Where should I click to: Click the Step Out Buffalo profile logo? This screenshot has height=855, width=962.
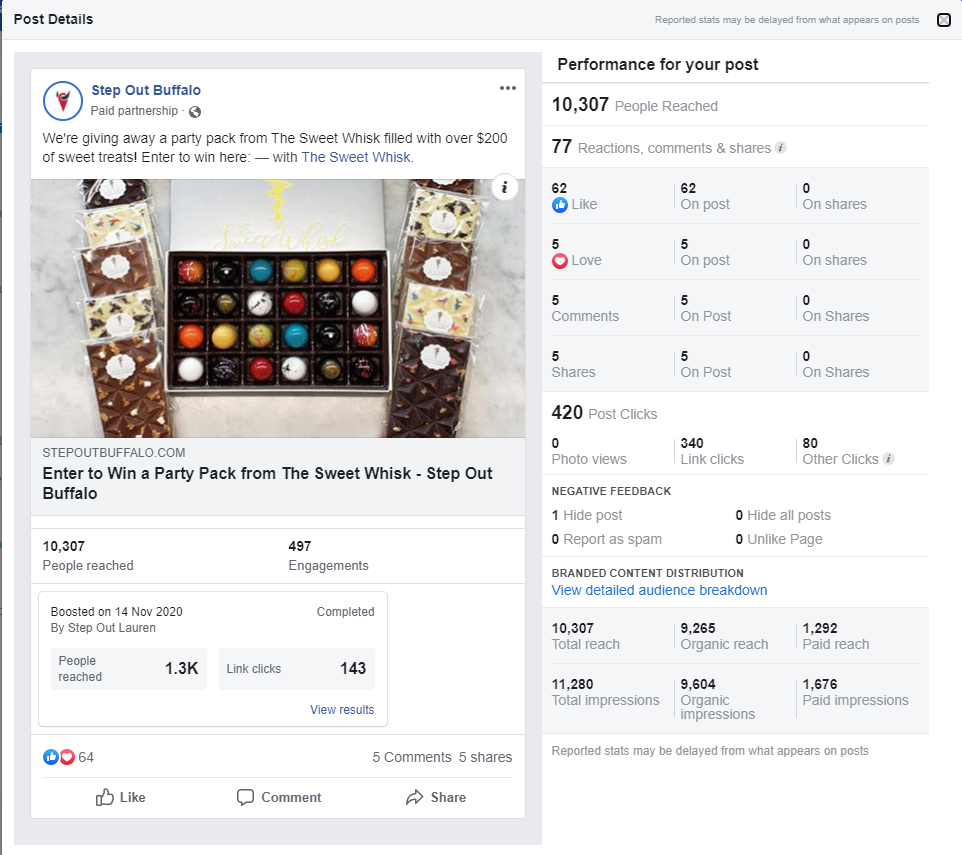tap(63, 101)
